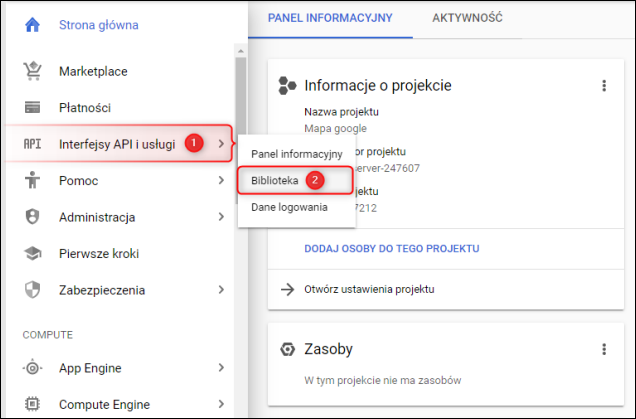Open the Informacje o projekcie options menu
636x419 pixels.
[604, 86]
